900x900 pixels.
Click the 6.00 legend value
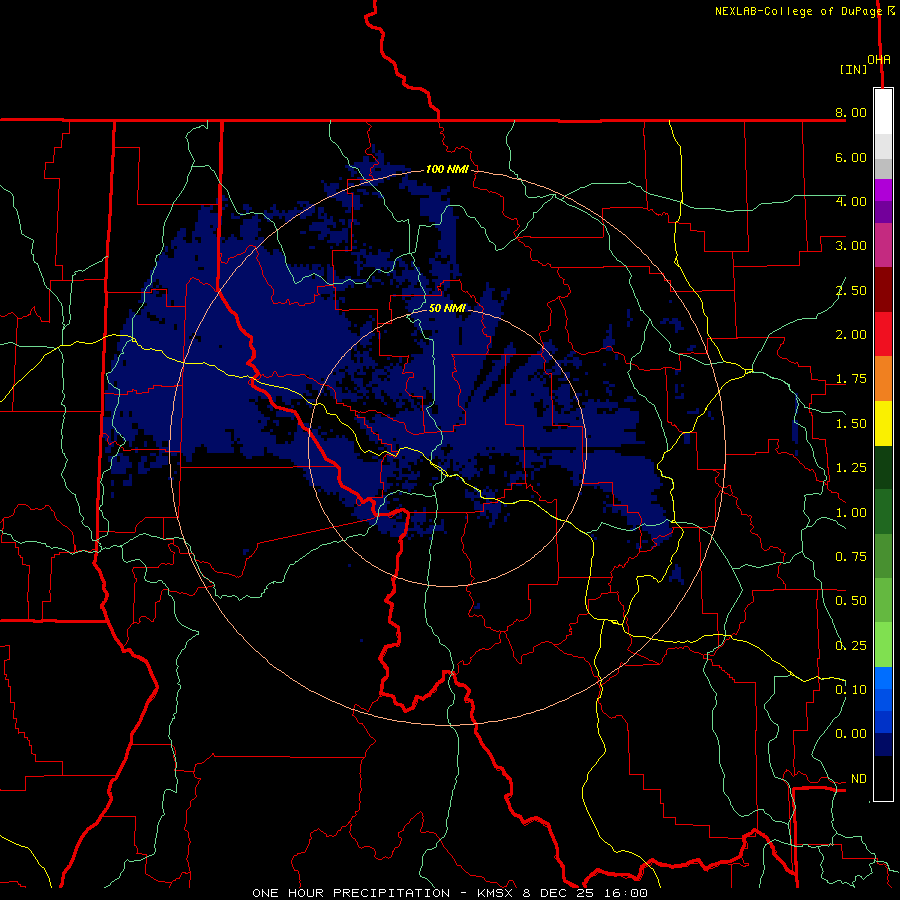point(851,157)
